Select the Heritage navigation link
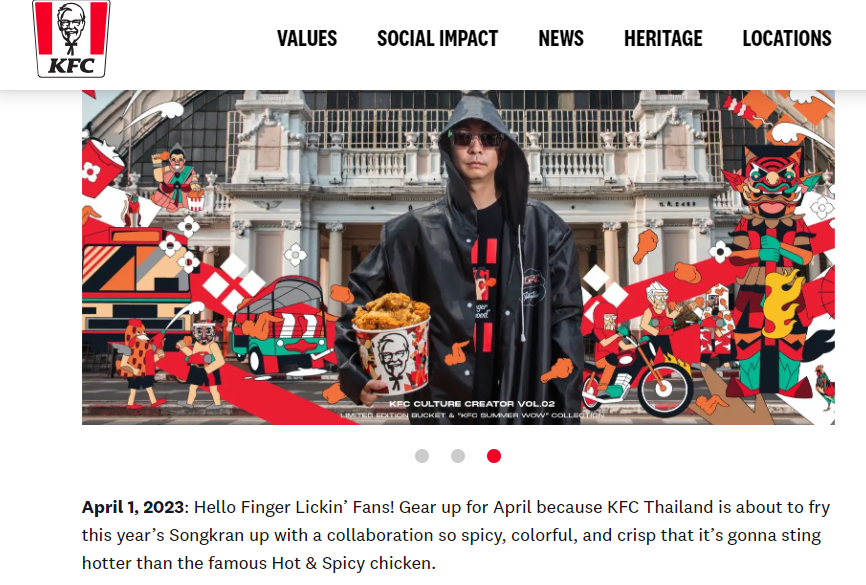This screenshot has width=866, height=585. (663, 39)
